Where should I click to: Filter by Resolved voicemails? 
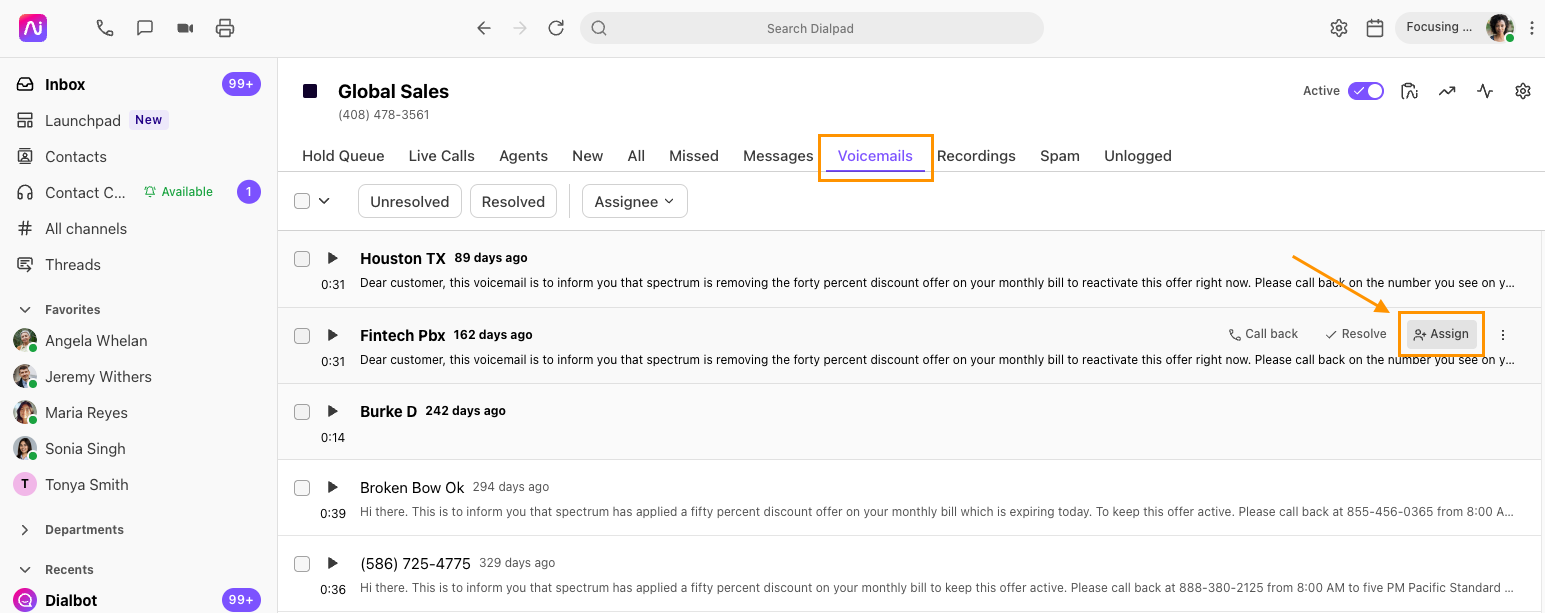(513, 201)
